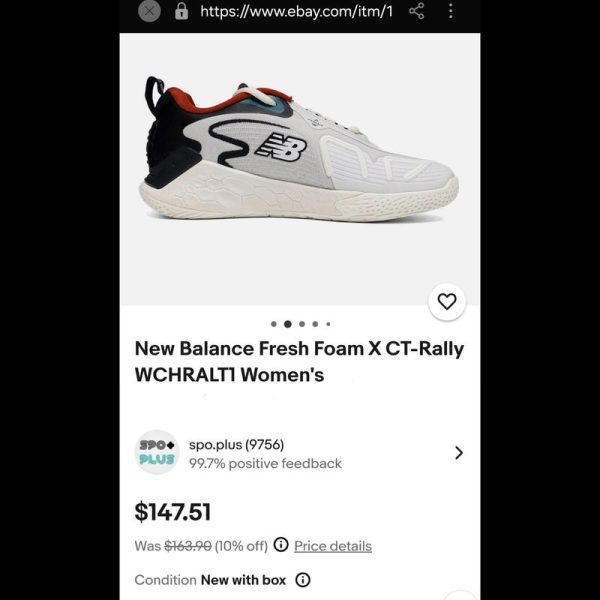Image resolution: width=600 pixels, height=600 pixels.
Task: Open the Spo Plus seller logo avatar
Action: (157, 452)
